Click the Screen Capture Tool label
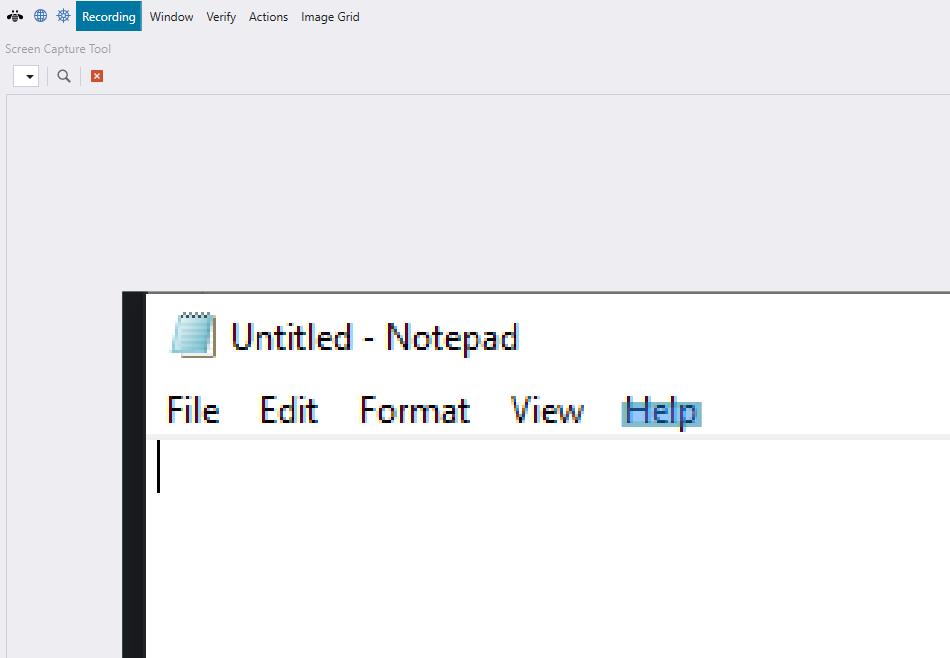The image size is (950, 658). click(58, 49)
